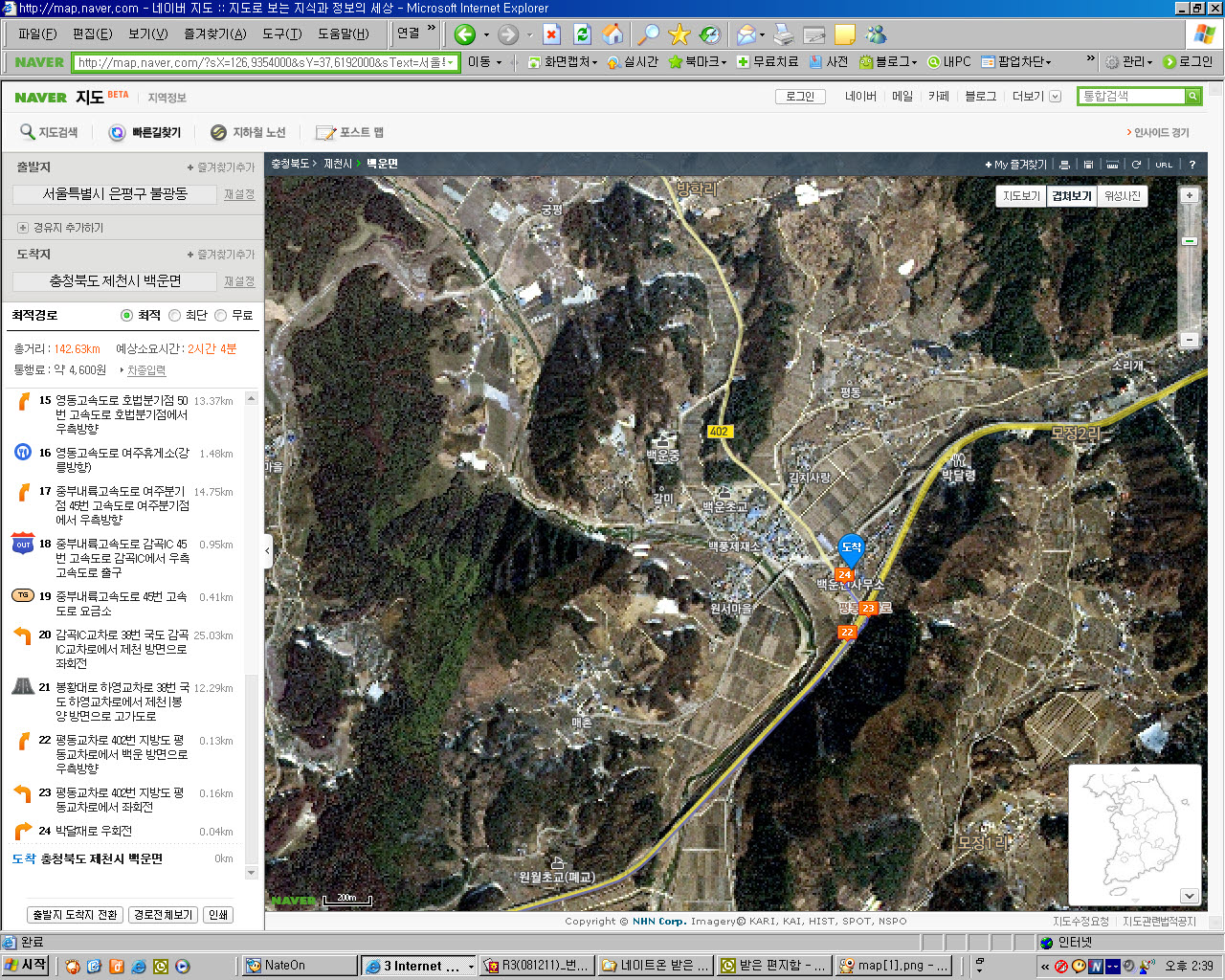Select the 최적 route radio button

click(126, 316)
